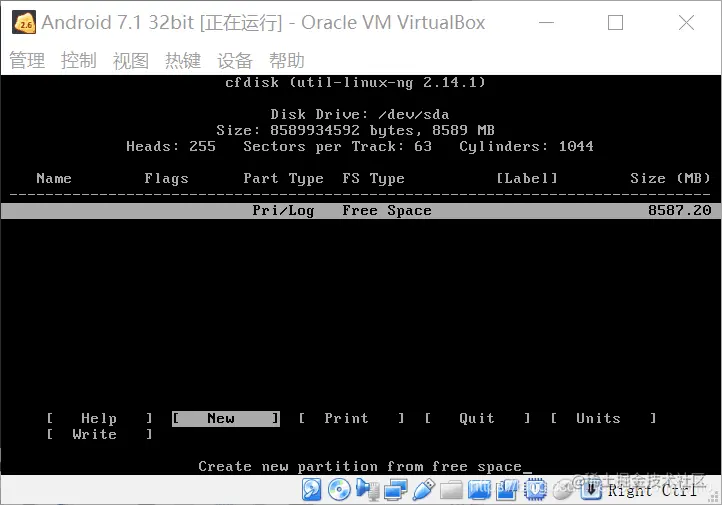Screen dimensions: 722x505
Task: Click the cfdisk (util-linux-ng 2.14.1) title
Action: coord(355,82)
